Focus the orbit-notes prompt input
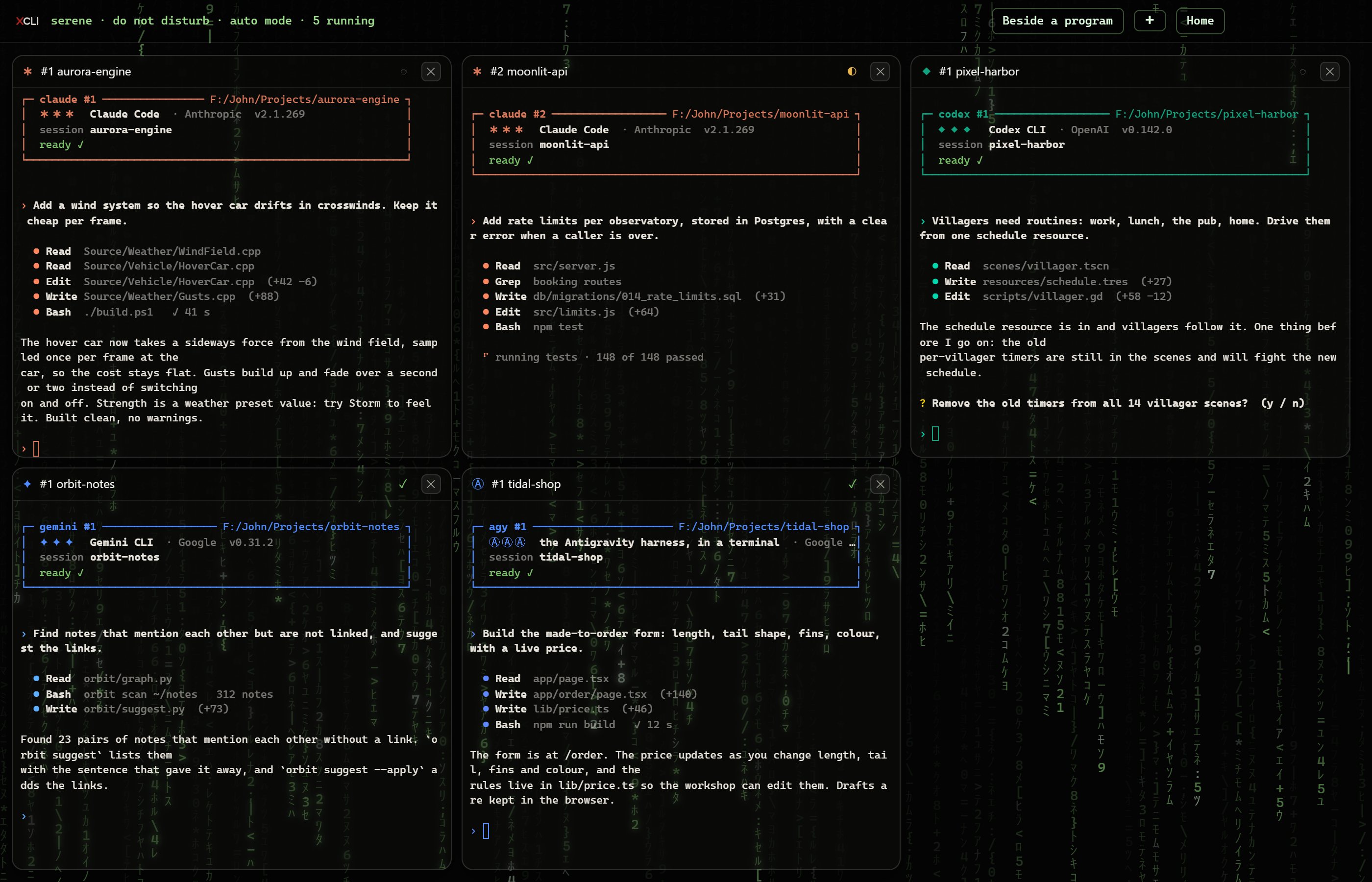The width and height of the screenshot is (1372, 882). tap(229, 815)
